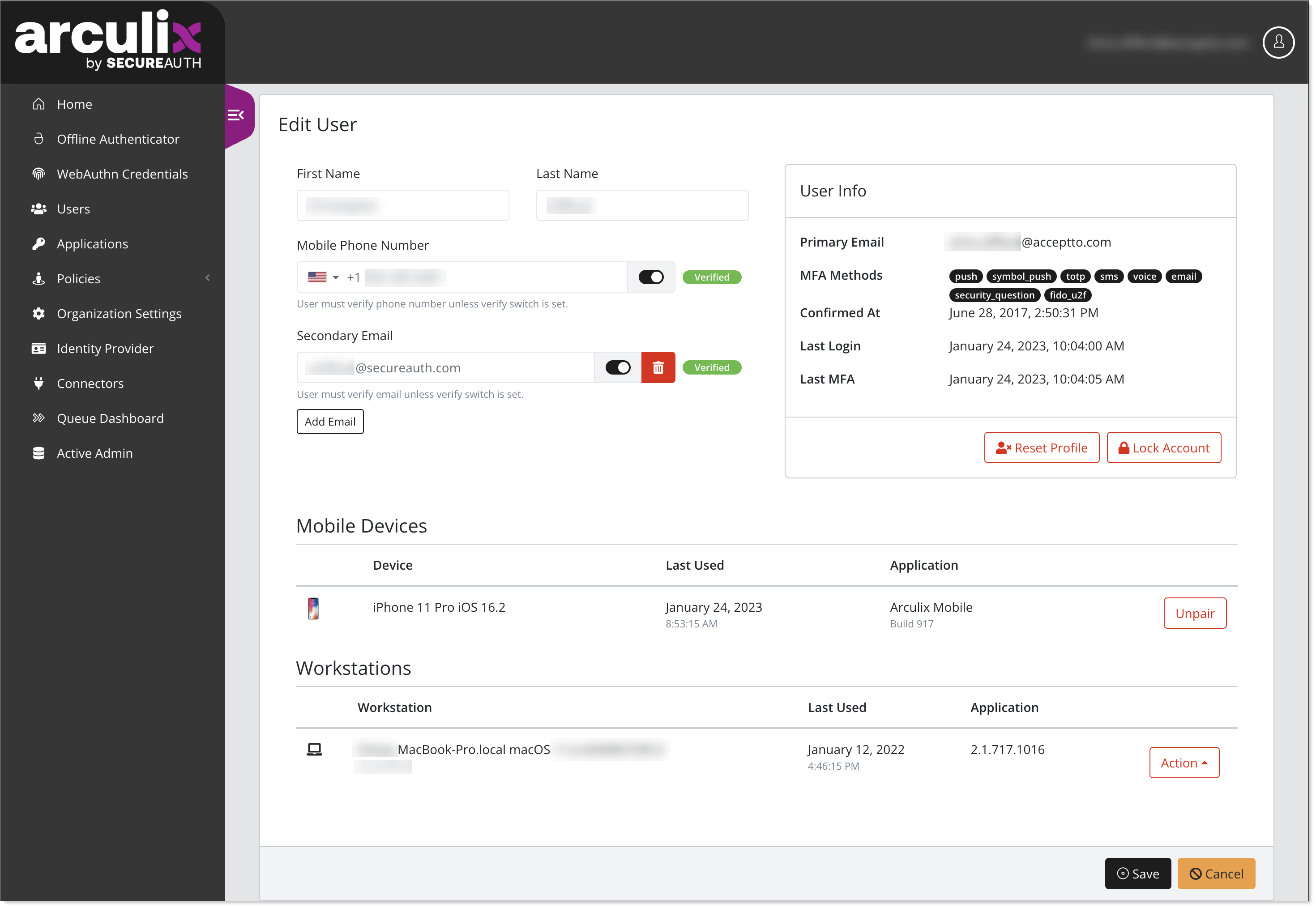Click the Users icon in sidebar

tap(38, 208)
